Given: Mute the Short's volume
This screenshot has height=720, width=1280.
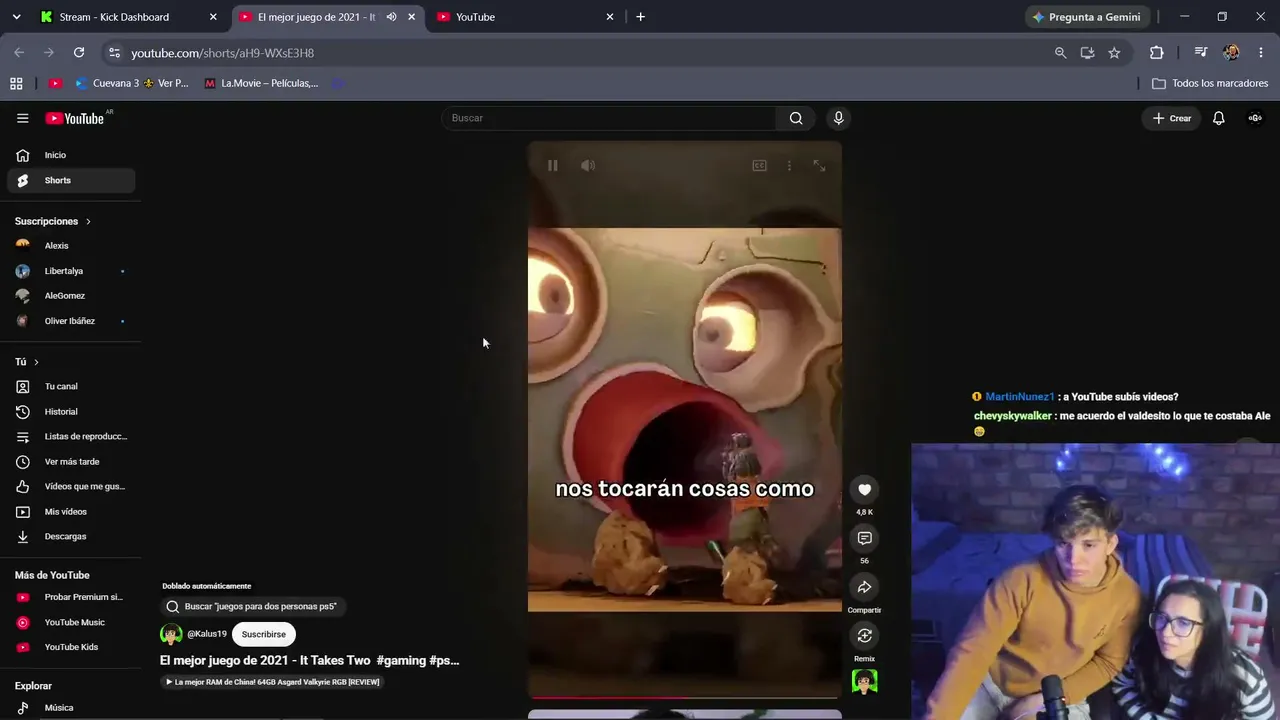Looking at the screenshot, I should pyautogui.click(x=588, y=166).
